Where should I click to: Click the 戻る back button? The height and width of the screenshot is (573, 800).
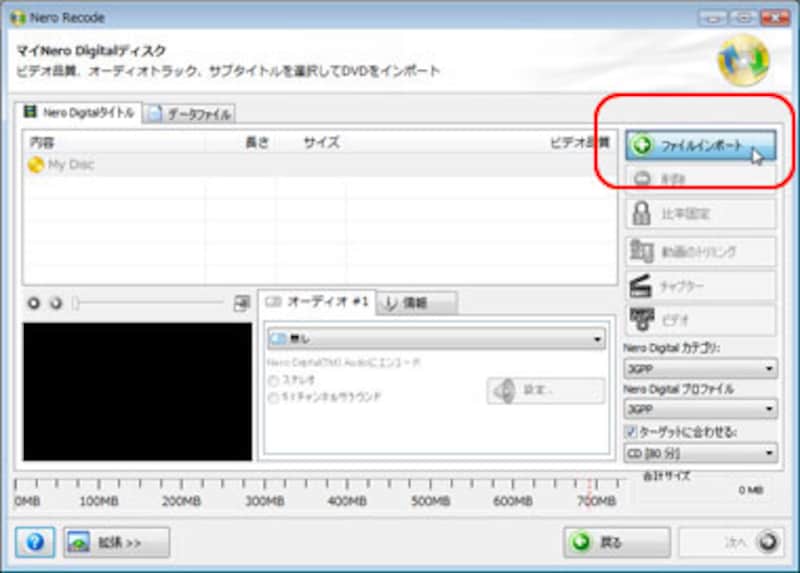pyautogui.click(x=617, y=542)
